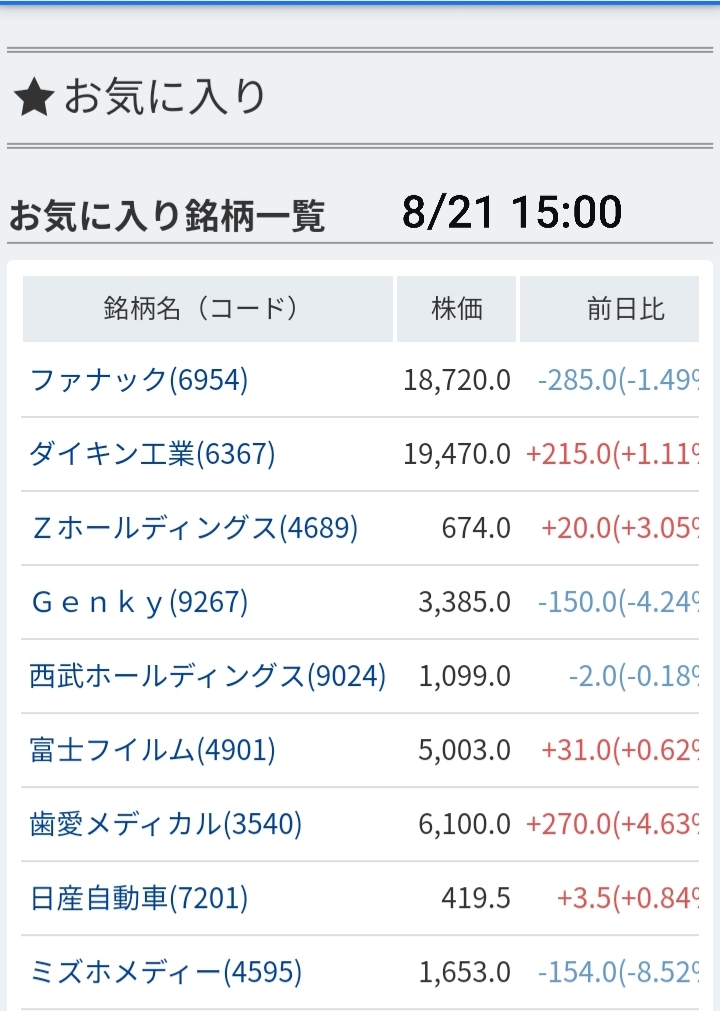Click the 銘柄名（コード） column header
Image resolution: width=720 pixels, height=1011 pixels.
pos(201,308)
